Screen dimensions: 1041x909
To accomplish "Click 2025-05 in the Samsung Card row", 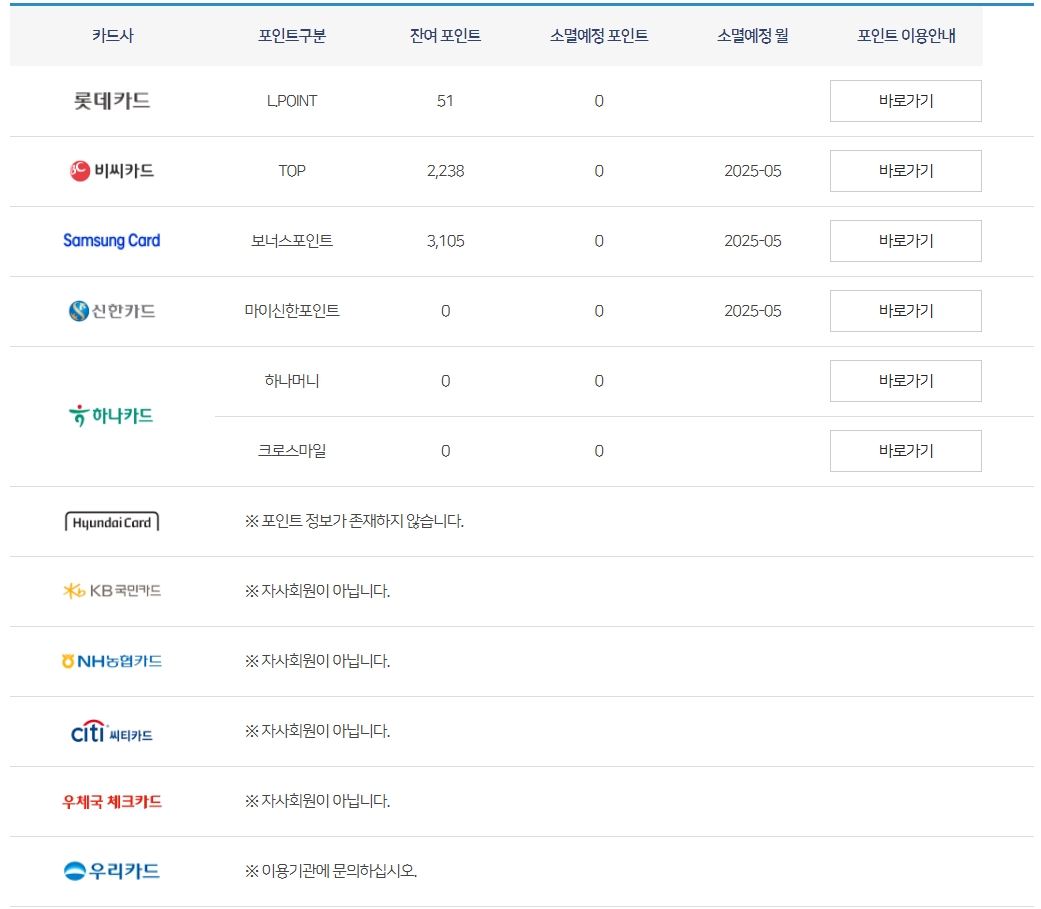I will [753, 241].
